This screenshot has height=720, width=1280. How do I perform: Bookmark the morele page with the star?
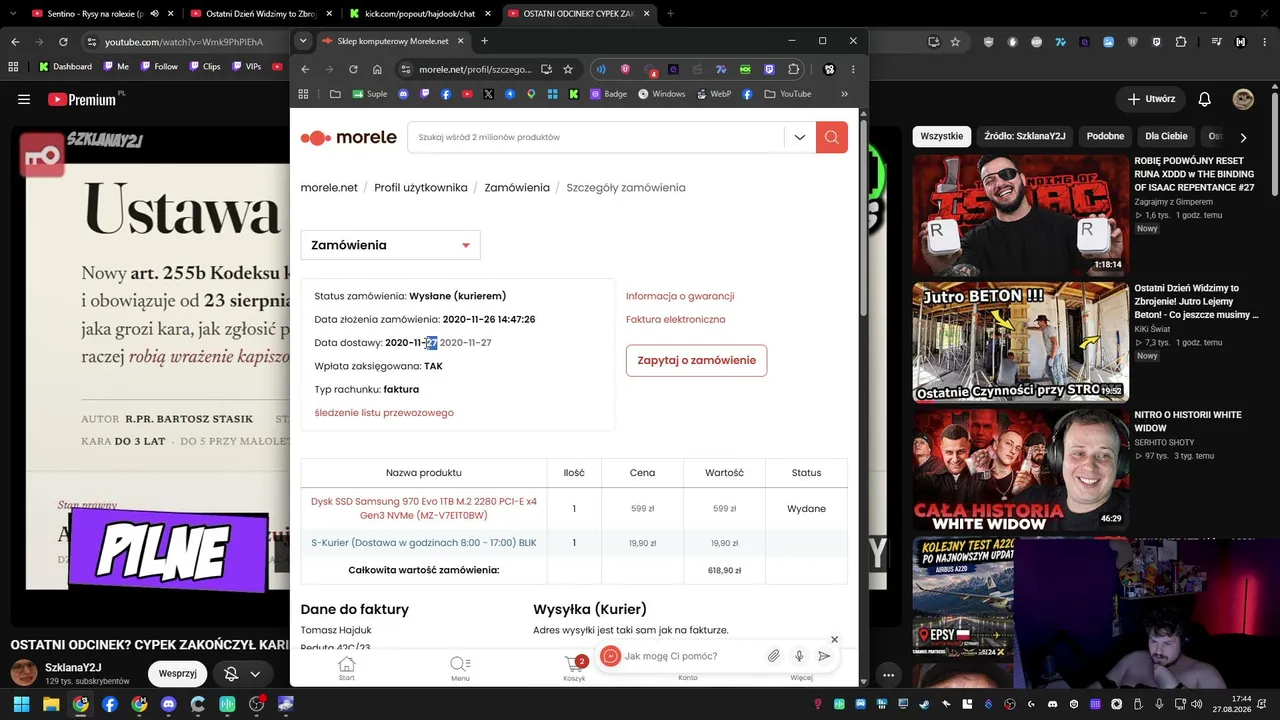(568, 69)
